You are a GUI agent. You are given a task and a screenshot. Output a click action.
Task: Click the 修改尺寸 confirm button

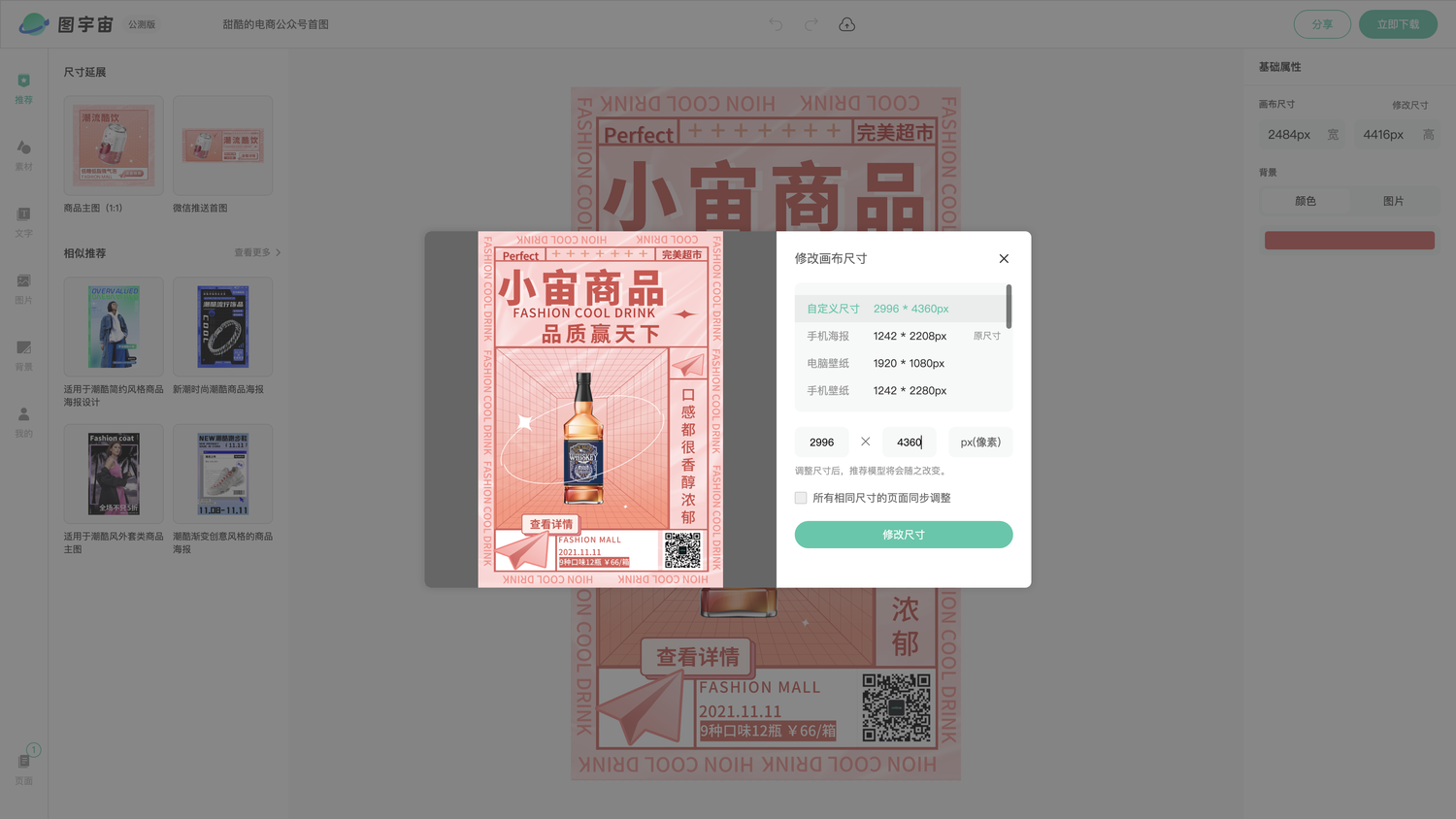point(904,535)
